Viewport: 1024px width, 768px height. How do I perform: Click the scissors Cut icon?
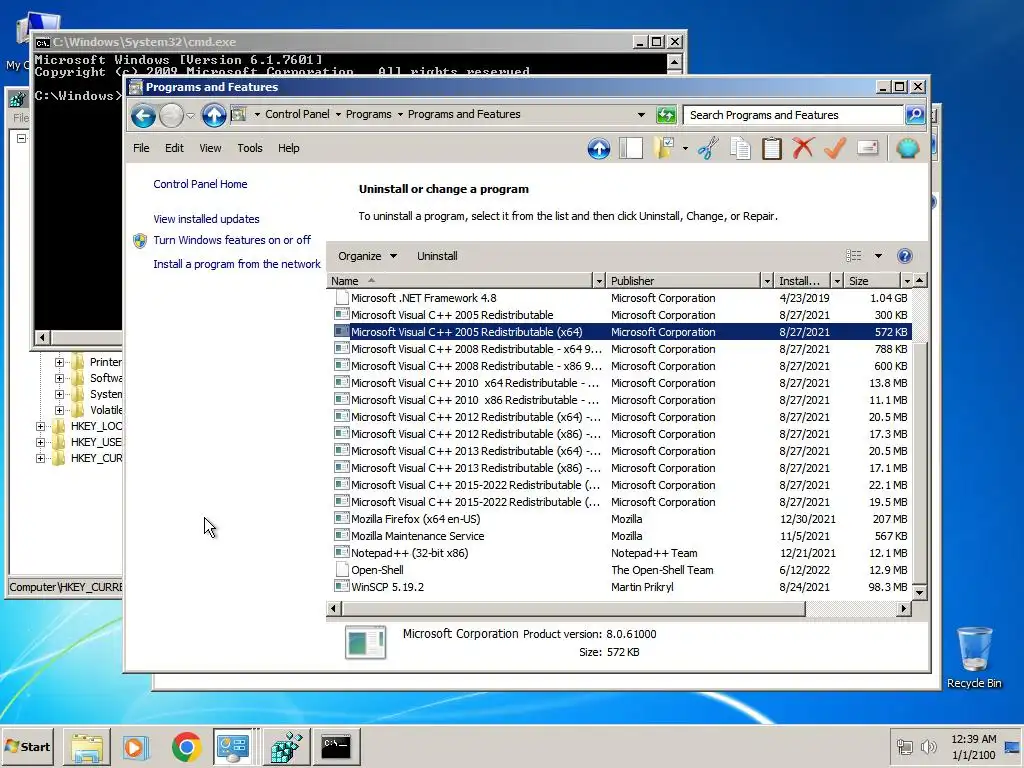[708, 148]
